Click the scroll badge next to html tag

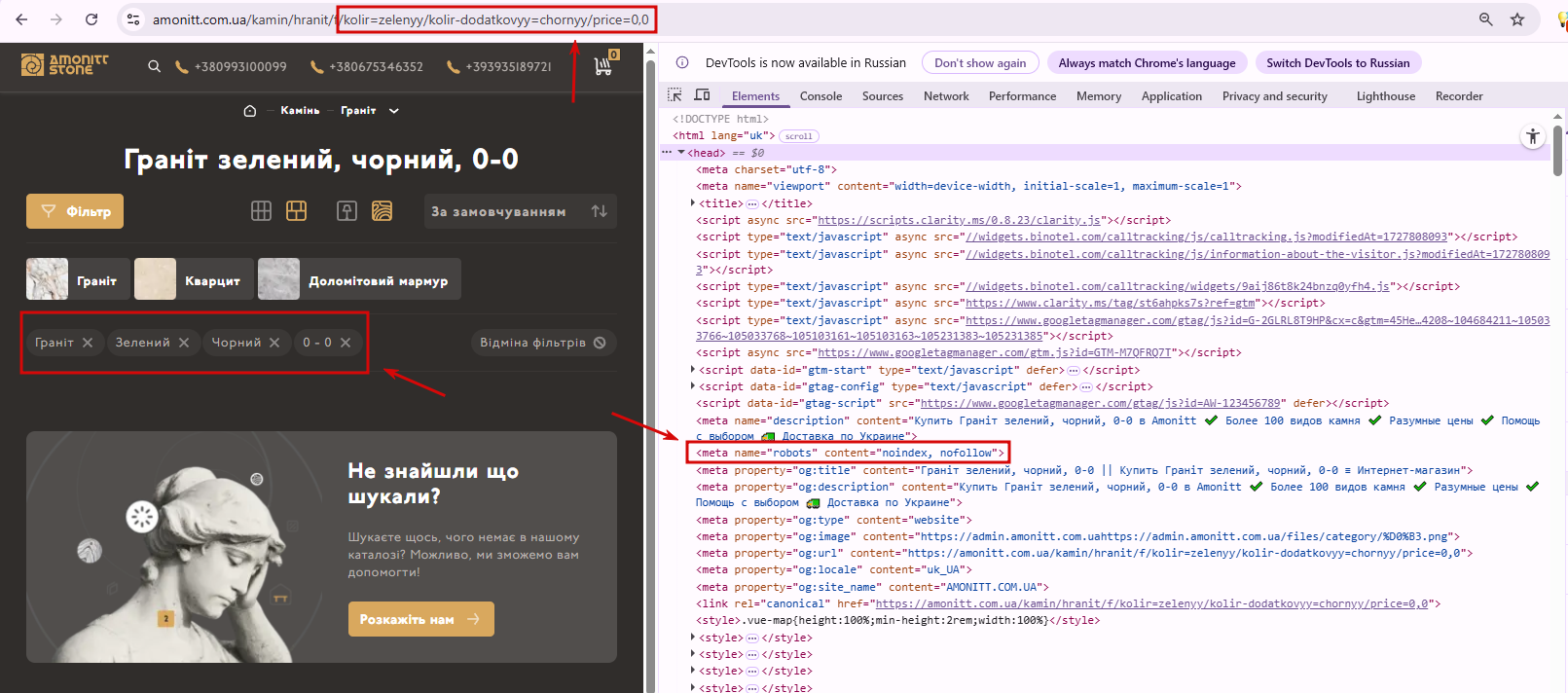[x=799, y=136]
